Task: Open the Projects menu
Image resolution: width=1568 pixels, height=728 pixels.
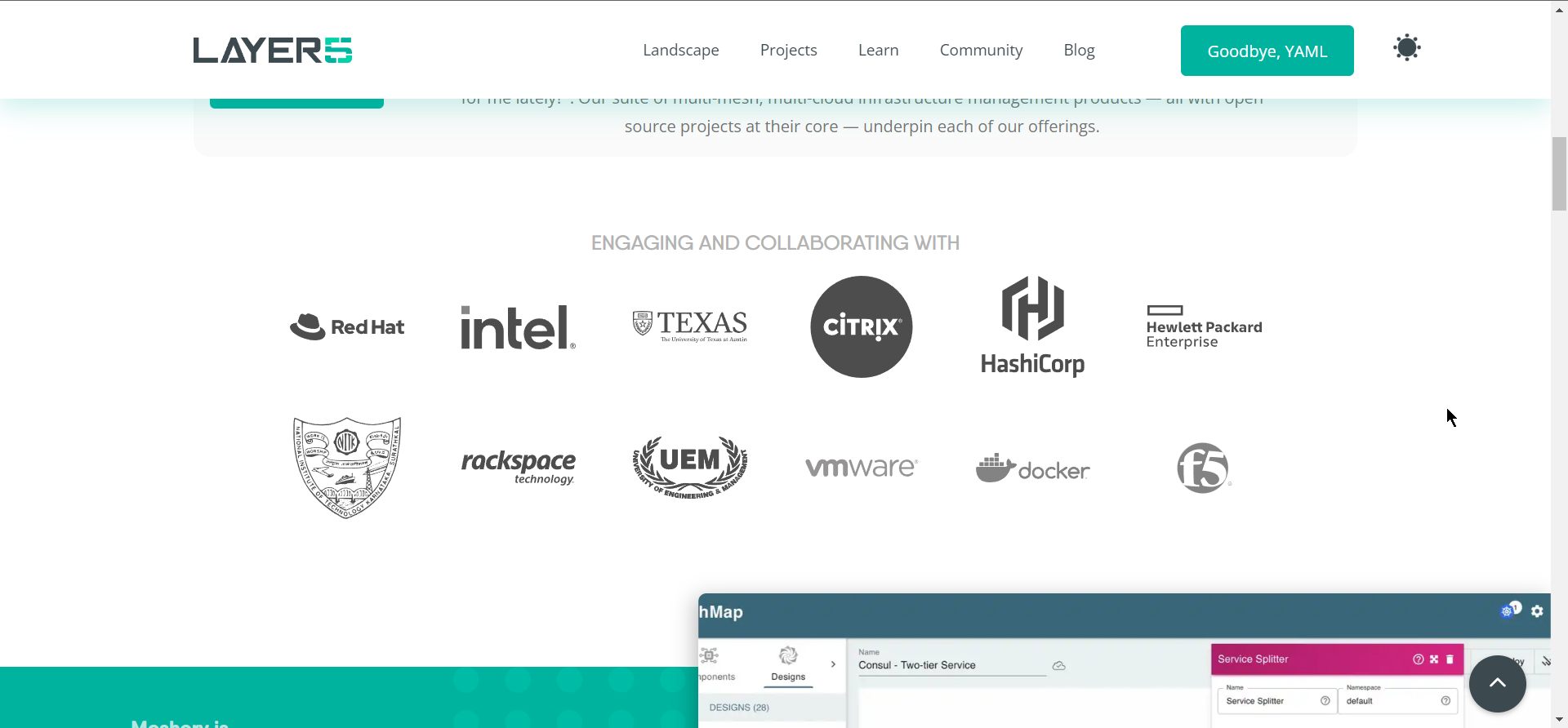Action: coord(788,51)
